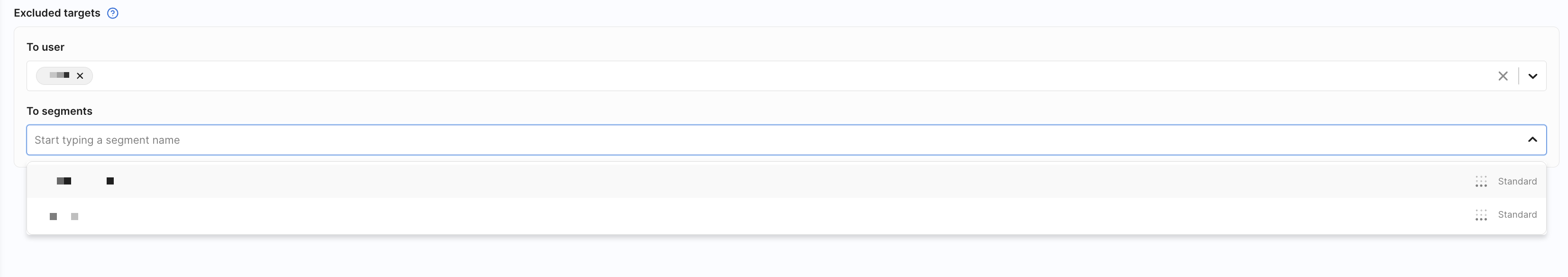Expand the To user dropdown arrow
The height and width of the screenshot is (277, 1568).
pyautogui.click(x=1533, y=76)
